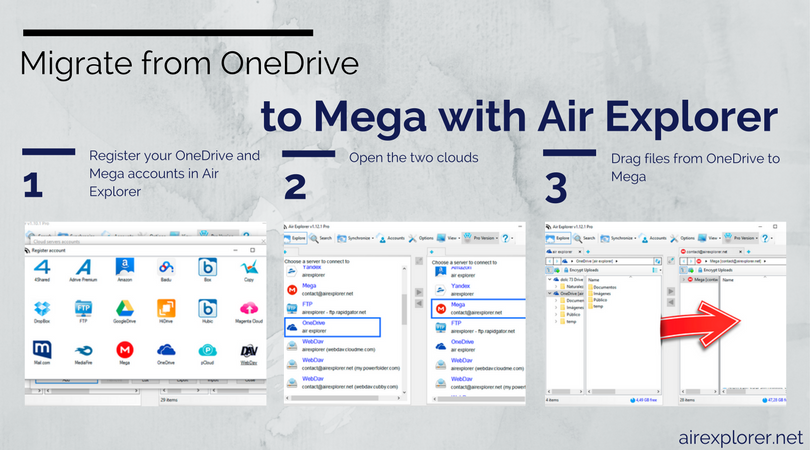The height and width of the screenshot is (450, 810).
Task: Collapse the OneDrive node in step 3 tree
Action: (550, 293)
